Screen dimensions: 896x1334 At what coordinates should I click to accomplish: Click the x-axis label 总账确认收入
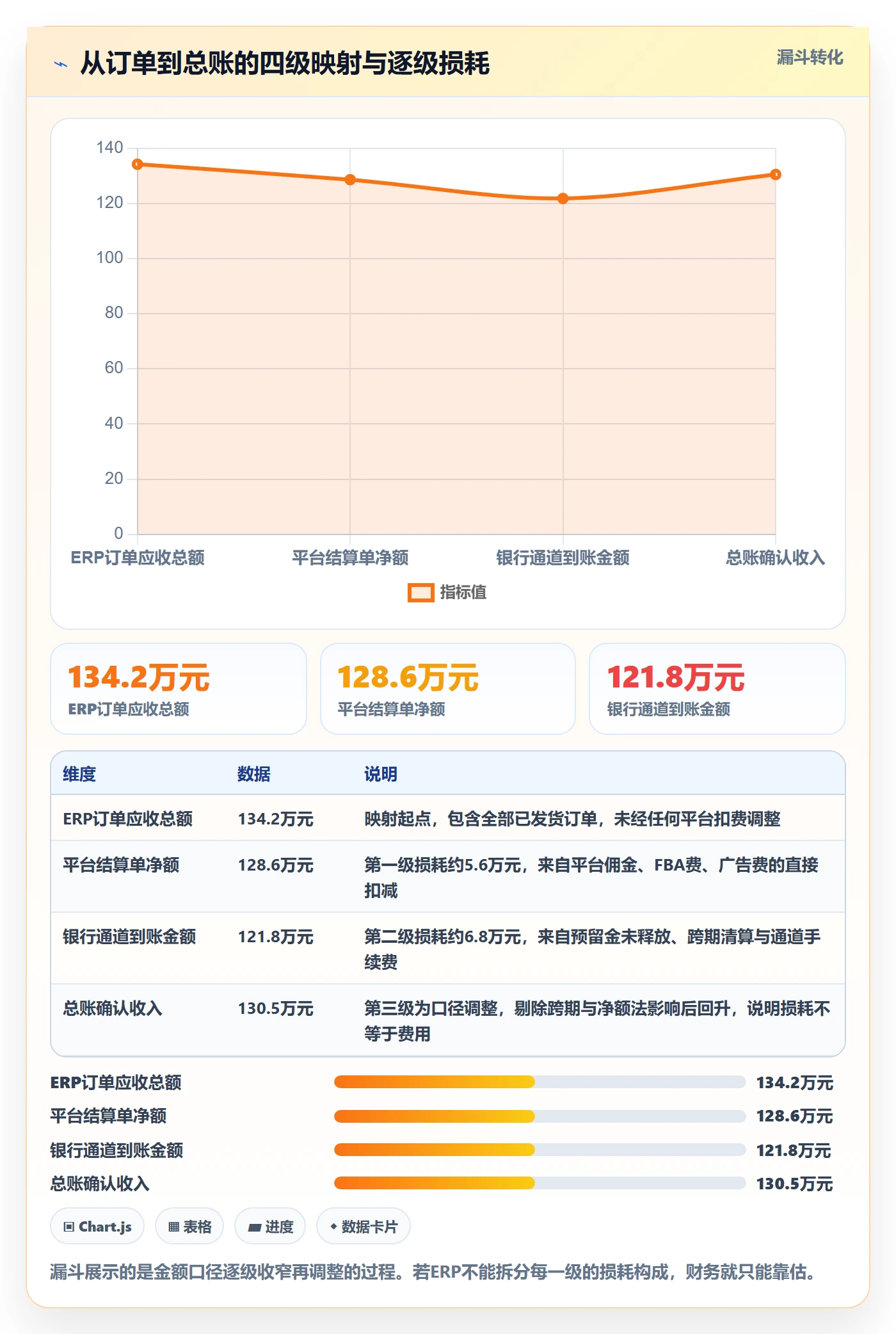tap(775, 558)
